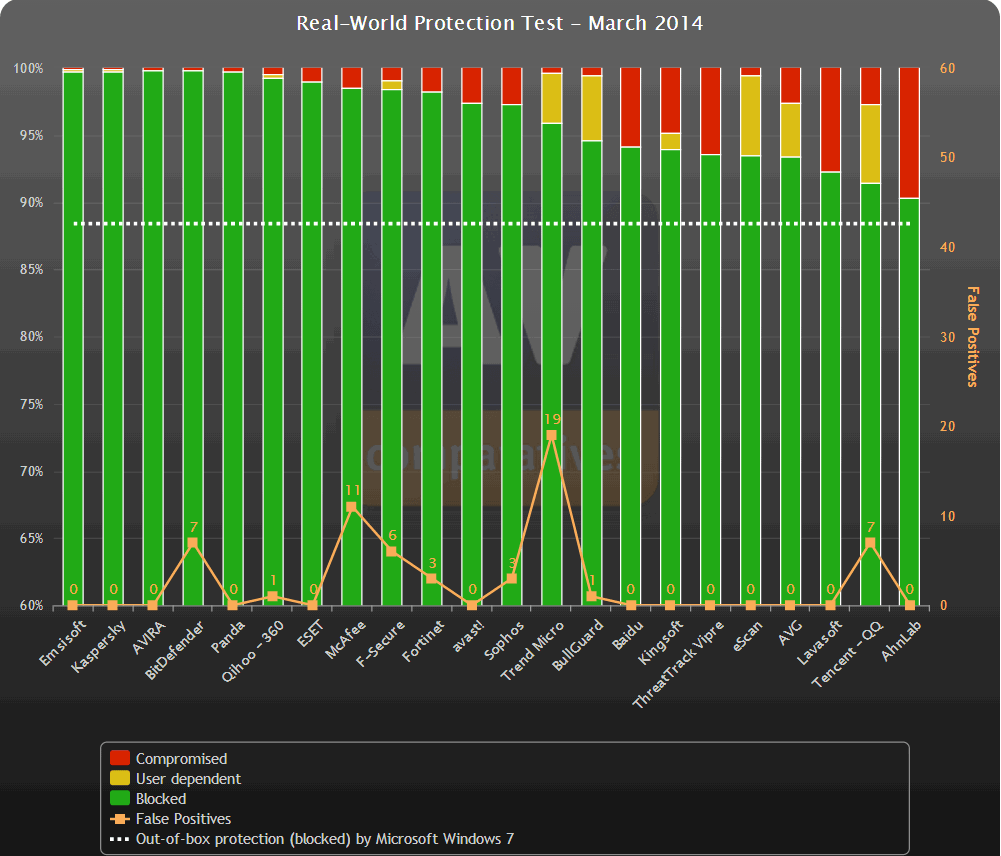
Task: Click the Sophos false positives marker
Action: (x=510, y=578)
